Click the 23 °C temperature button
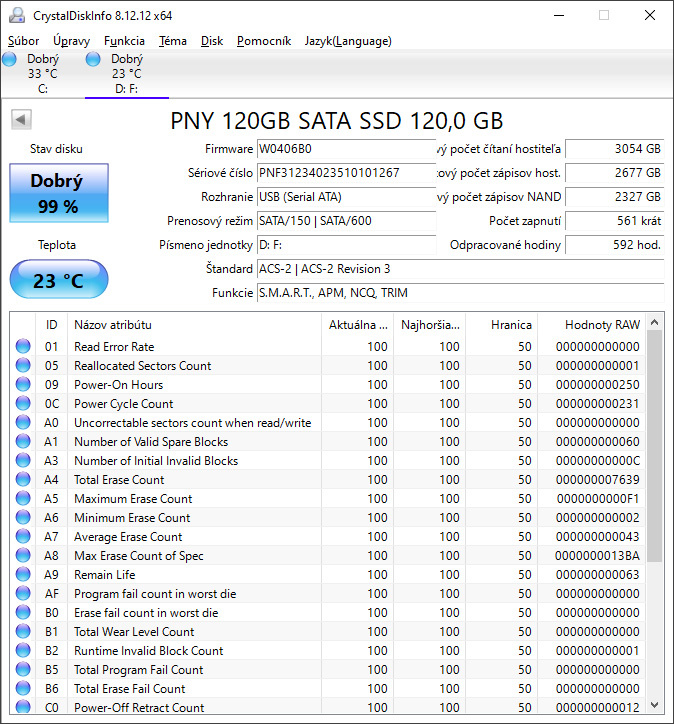The image size is (674, 724). (x=59, y=279)
